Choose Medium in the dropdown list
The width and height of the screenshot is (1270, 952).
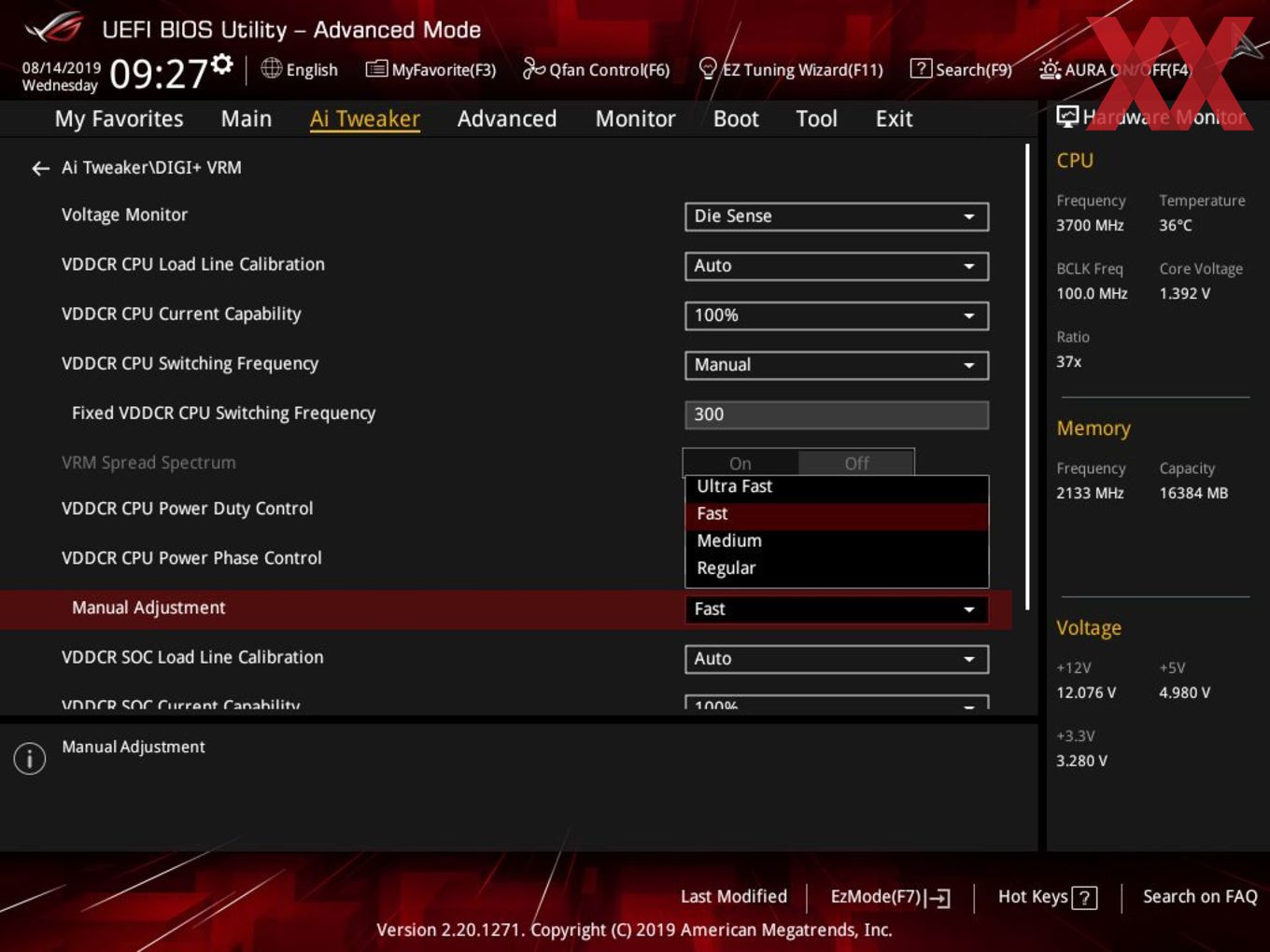(837, 540)
